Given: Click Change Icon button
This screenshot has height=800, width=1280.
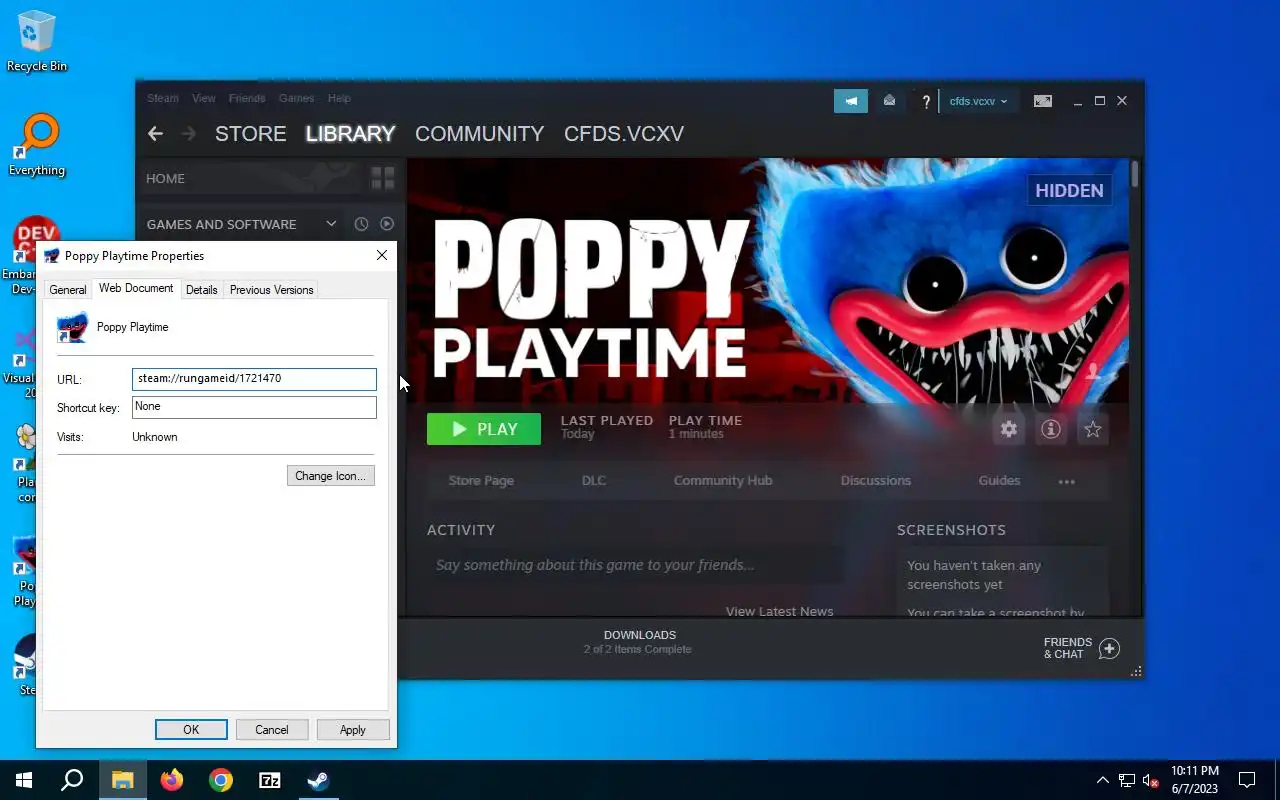Looking at the screenshot, I should pos(331,476).
